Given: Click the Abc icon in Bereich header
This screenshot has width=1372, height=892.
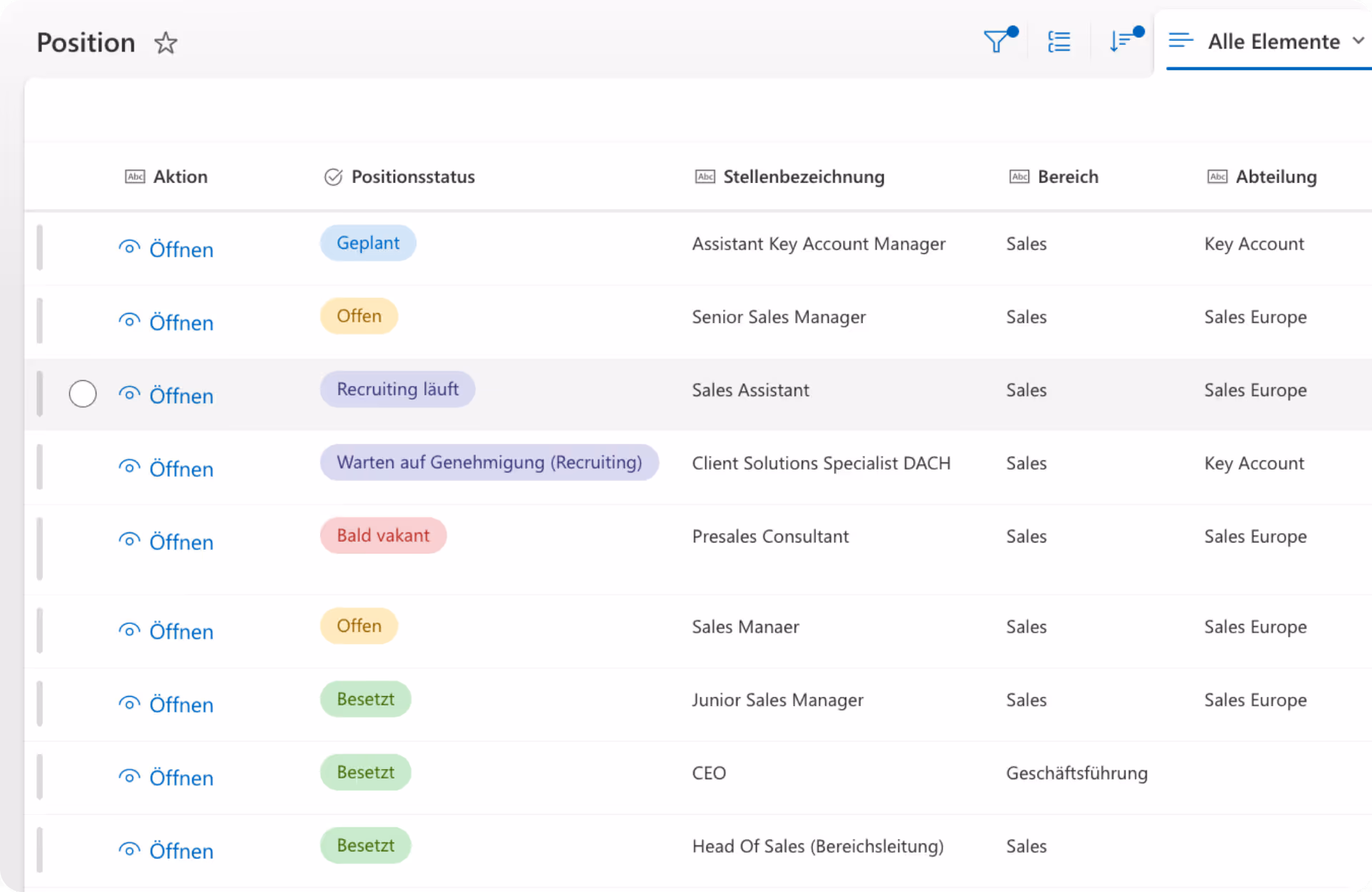Looking at the screenshot, I should pyautogui.click(x=1019, y=177).
